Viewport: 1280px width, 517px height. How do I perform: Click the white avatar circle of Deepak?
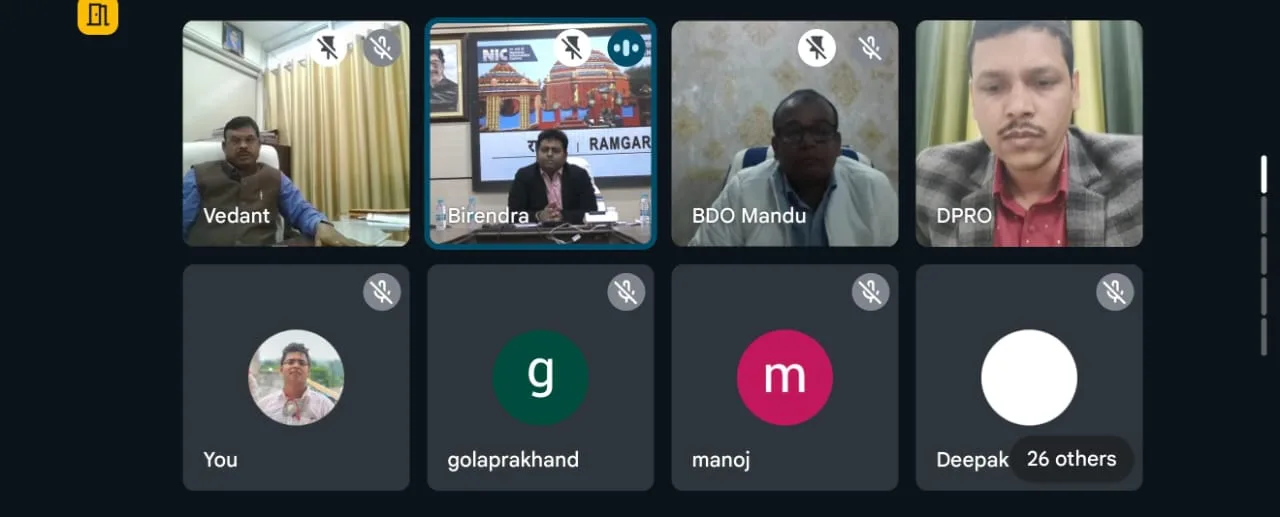[1029, 378]
